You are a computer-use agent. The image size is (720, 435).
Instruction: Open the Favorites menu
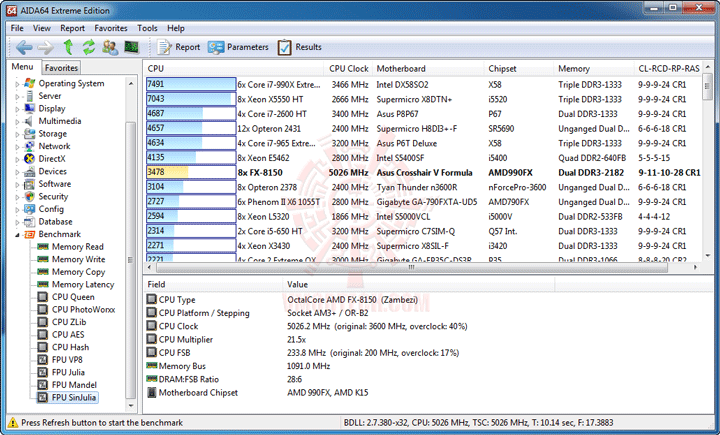[111, 28]
